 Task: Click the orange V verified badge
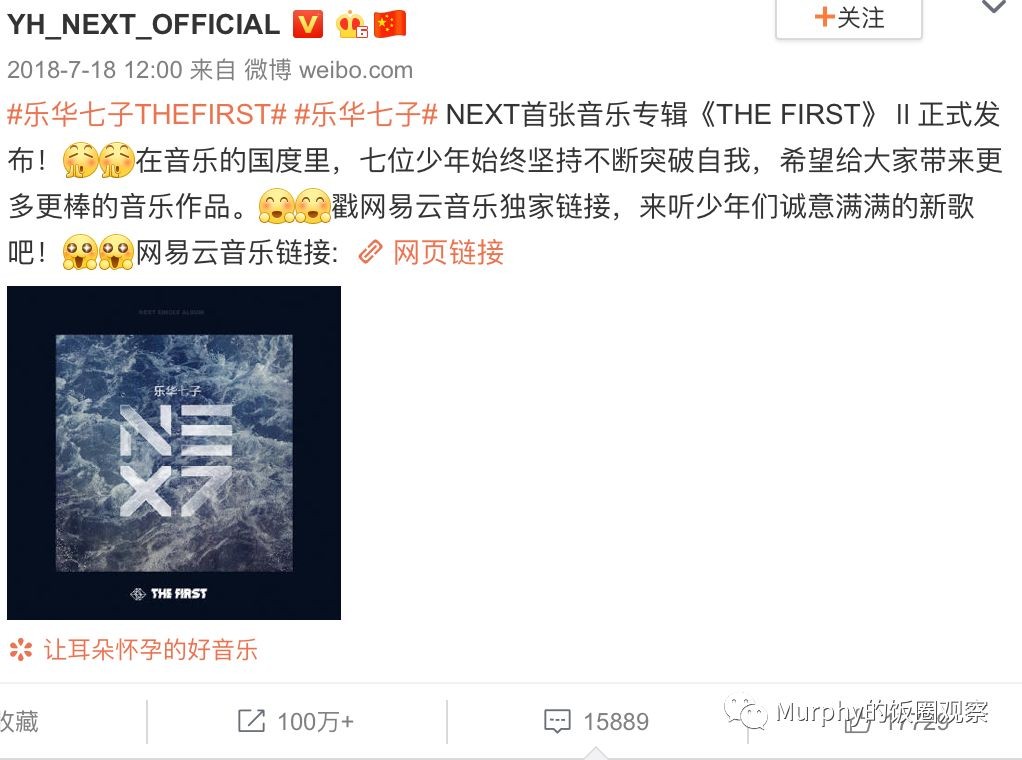pyautogui.click(x=308, y=25)
